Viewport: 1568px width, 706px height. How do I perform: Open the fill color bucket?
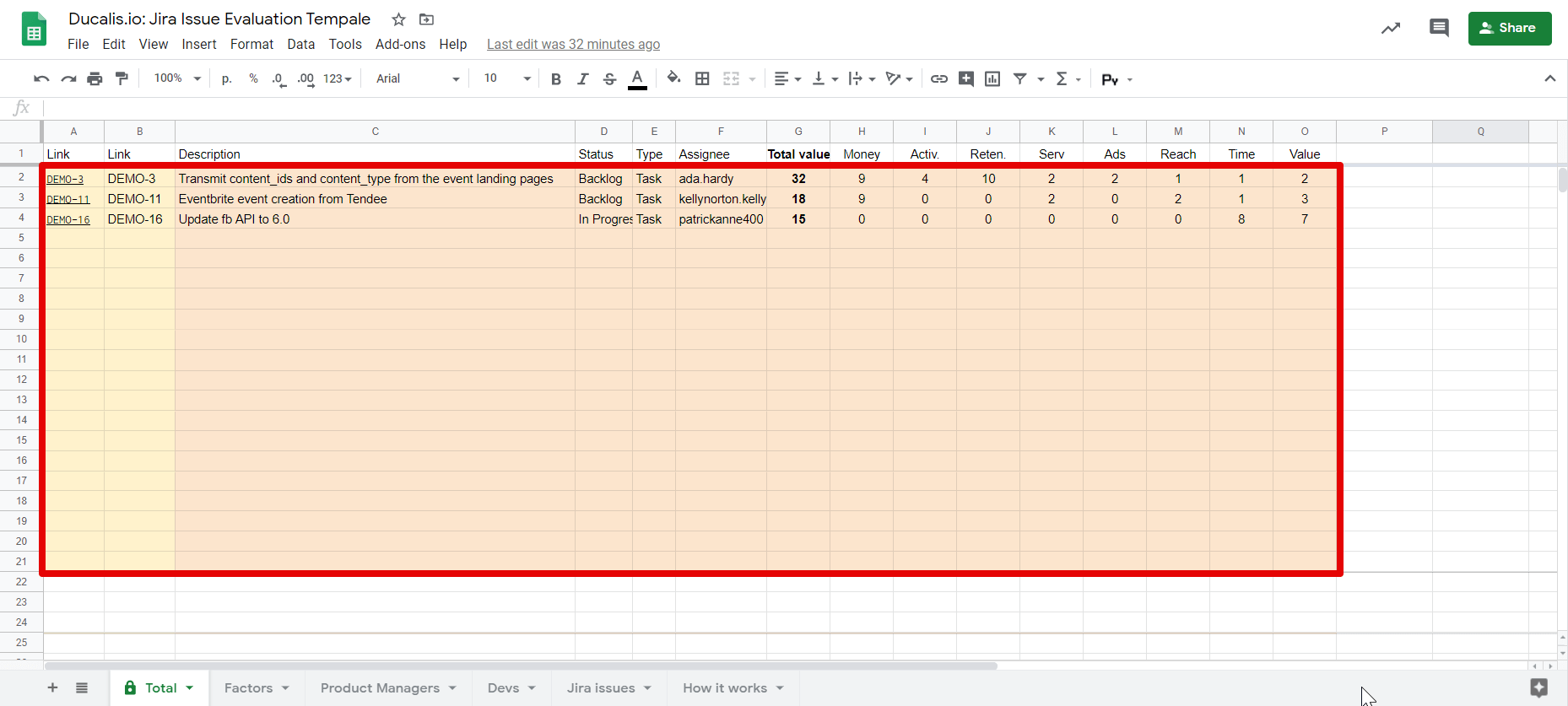coord(673,78)
